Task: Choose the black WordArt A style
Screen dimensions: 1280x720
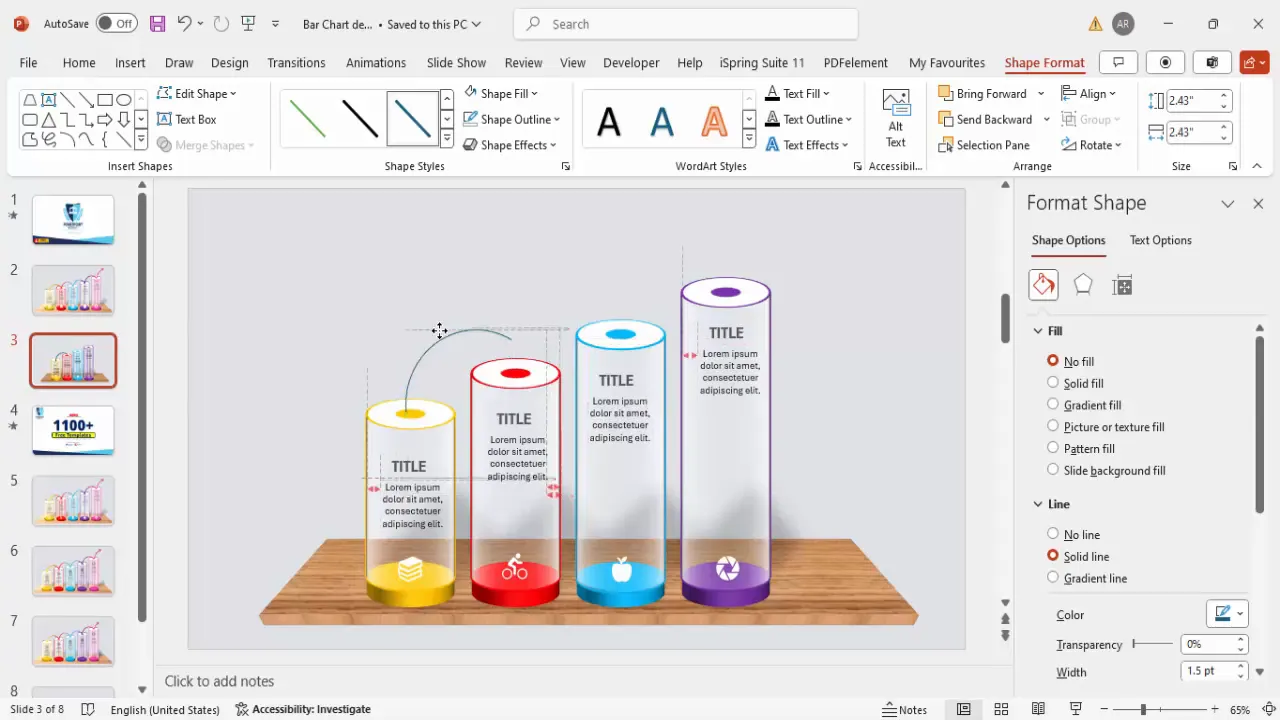Action: (609, 122)
